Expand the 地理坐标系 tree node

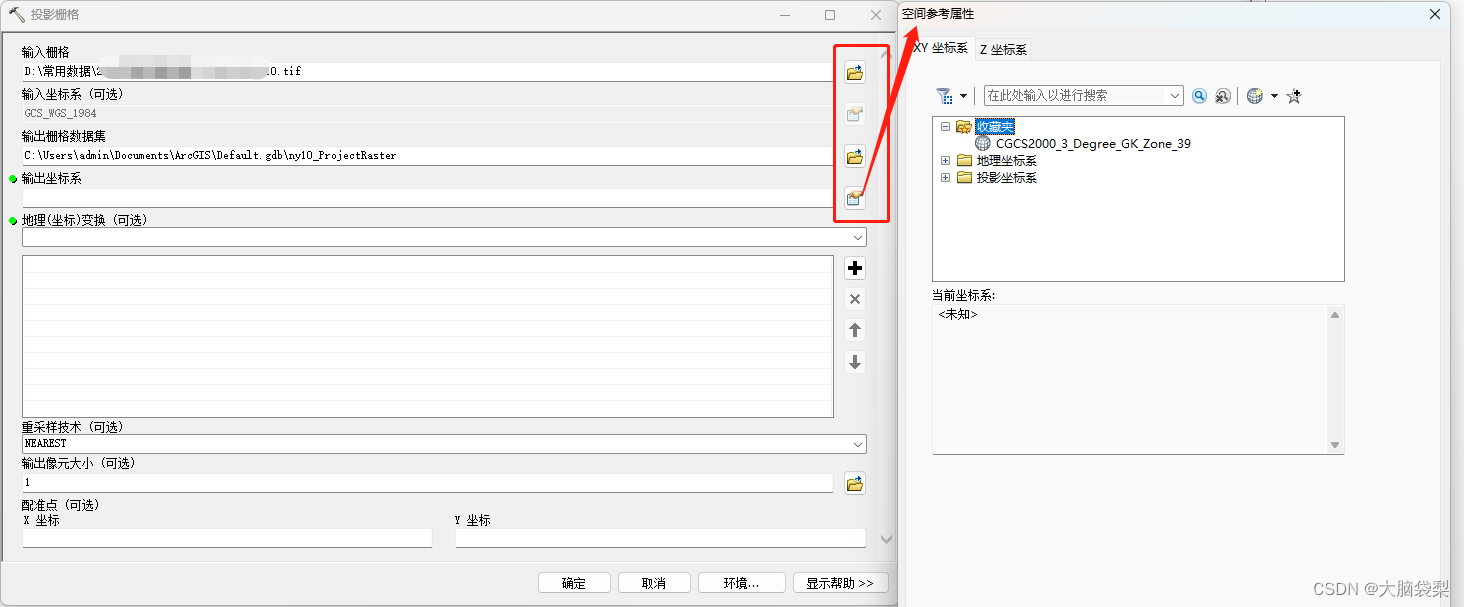click(x=945, y=161)
